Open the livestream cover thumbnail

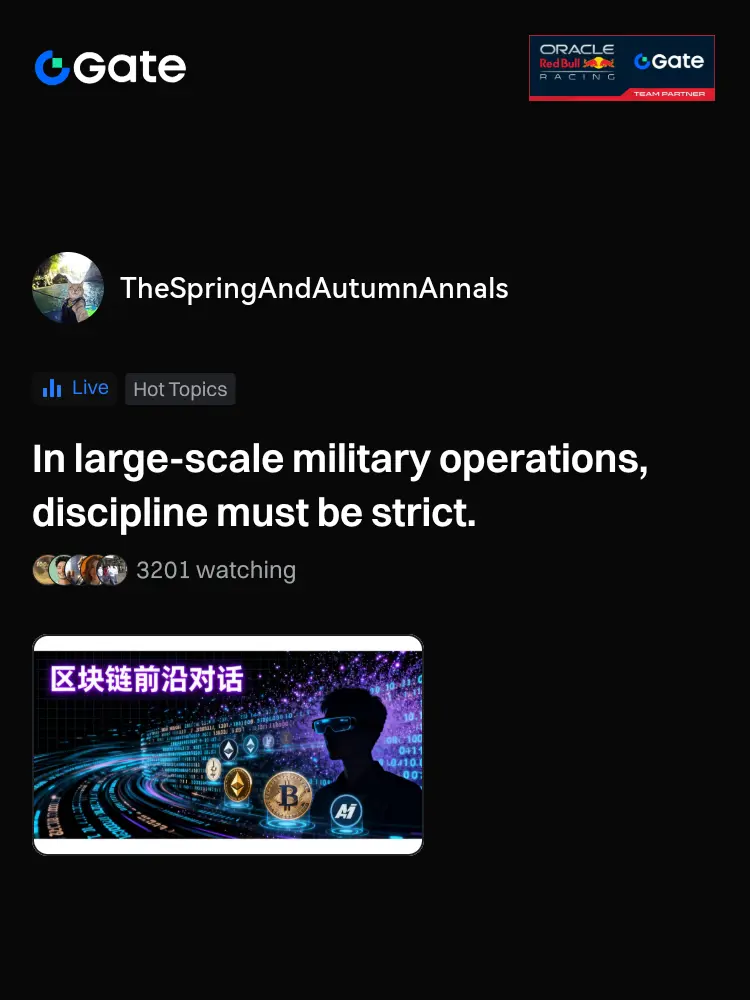228,744
